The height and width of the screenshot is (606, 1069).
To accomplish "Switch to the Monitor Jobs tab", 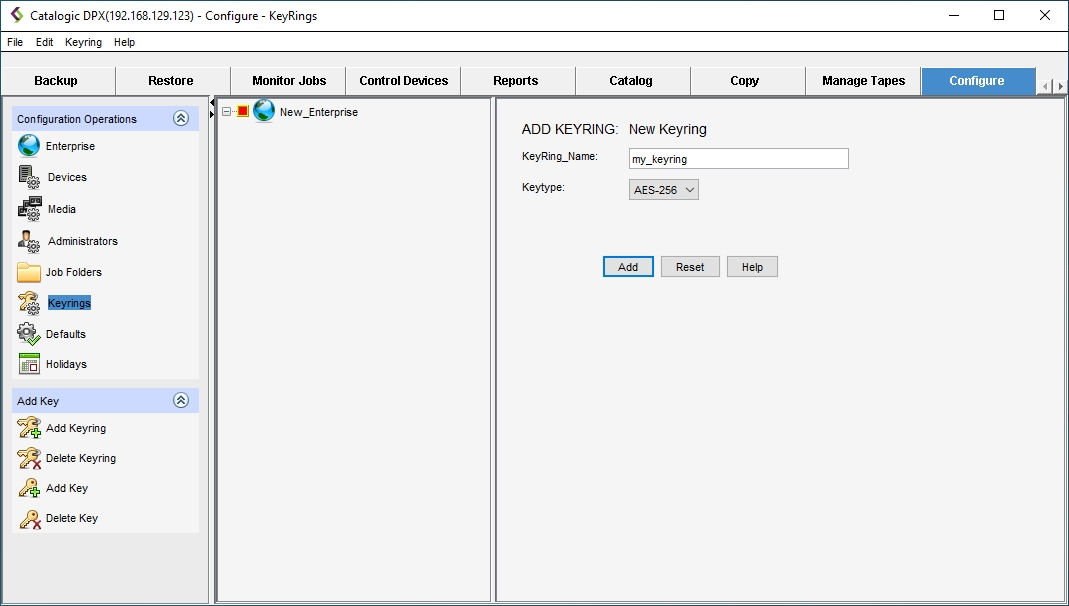I will pos(288,81).
